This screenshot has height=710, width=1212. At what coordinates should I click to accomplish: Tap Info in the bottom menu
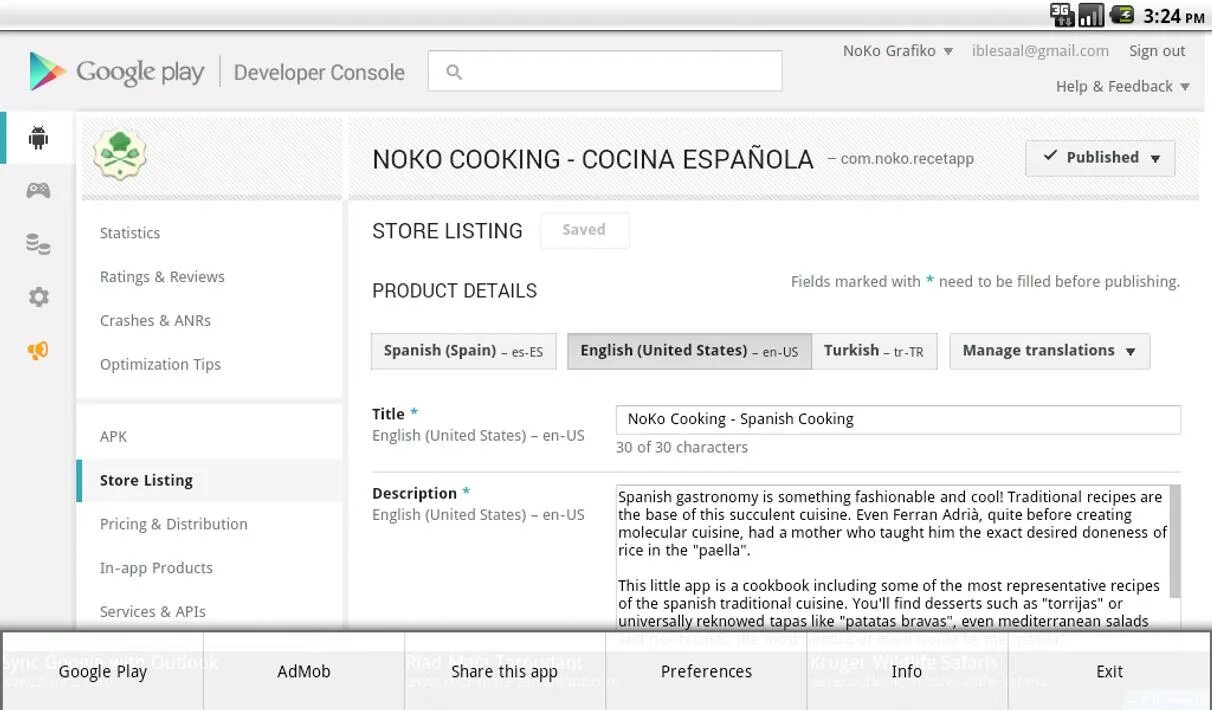click(x=907, y=671)
